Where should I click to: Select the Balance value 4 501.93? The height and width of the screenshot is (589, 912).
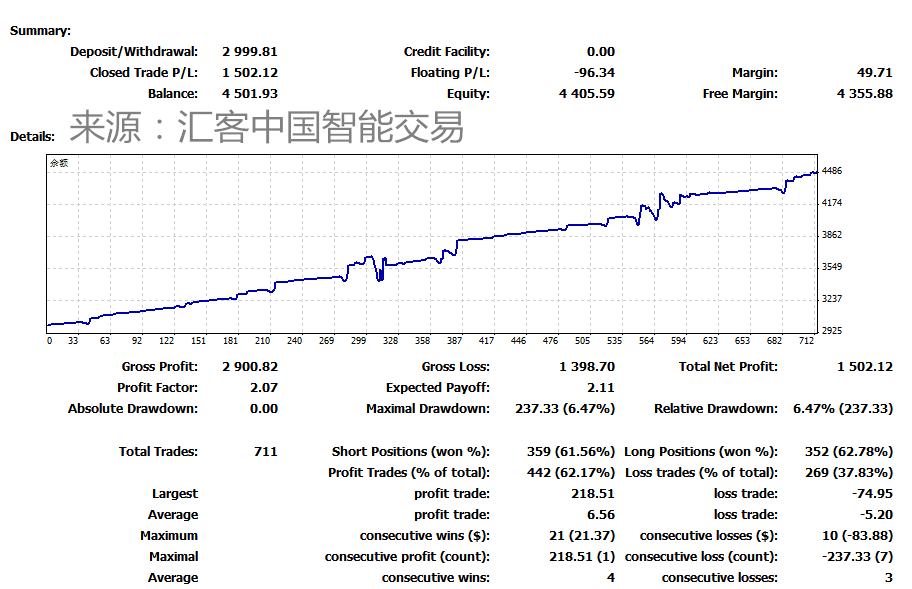pos(250,94)
